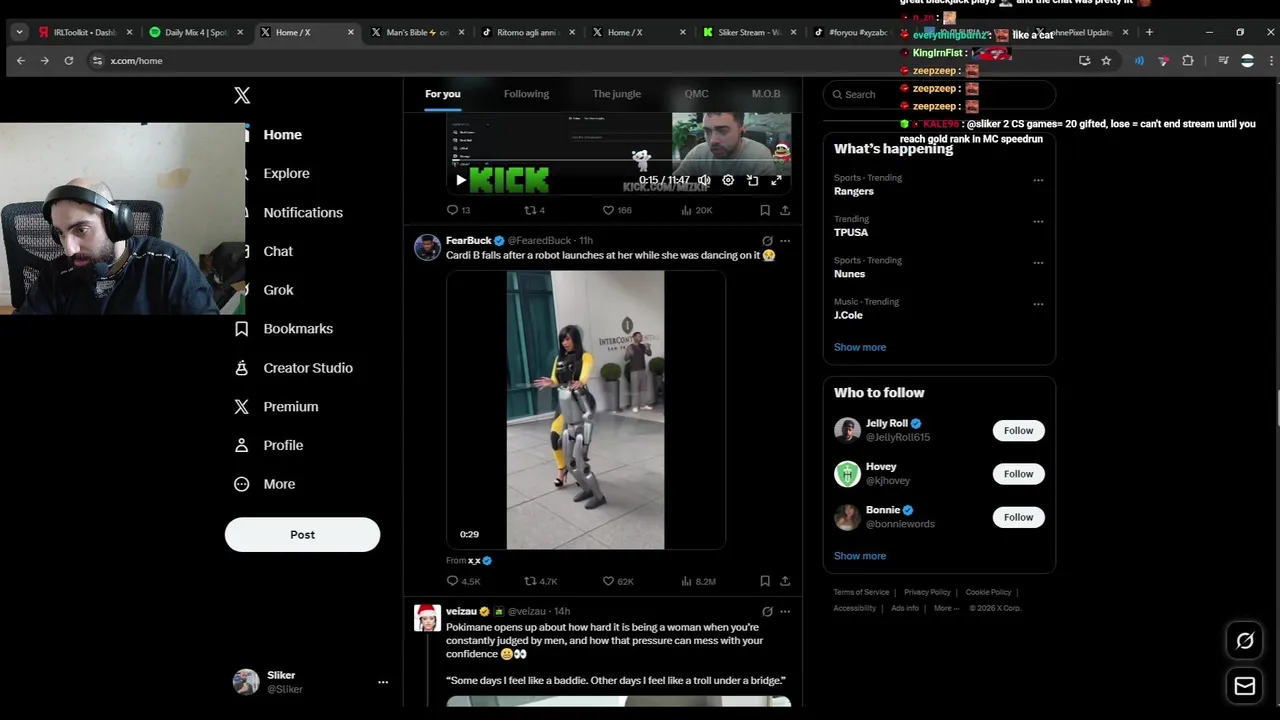Viewport: 1280px width, 720px height.
Task: Reload the page in browser toolbar
Action: pos(68,61)
